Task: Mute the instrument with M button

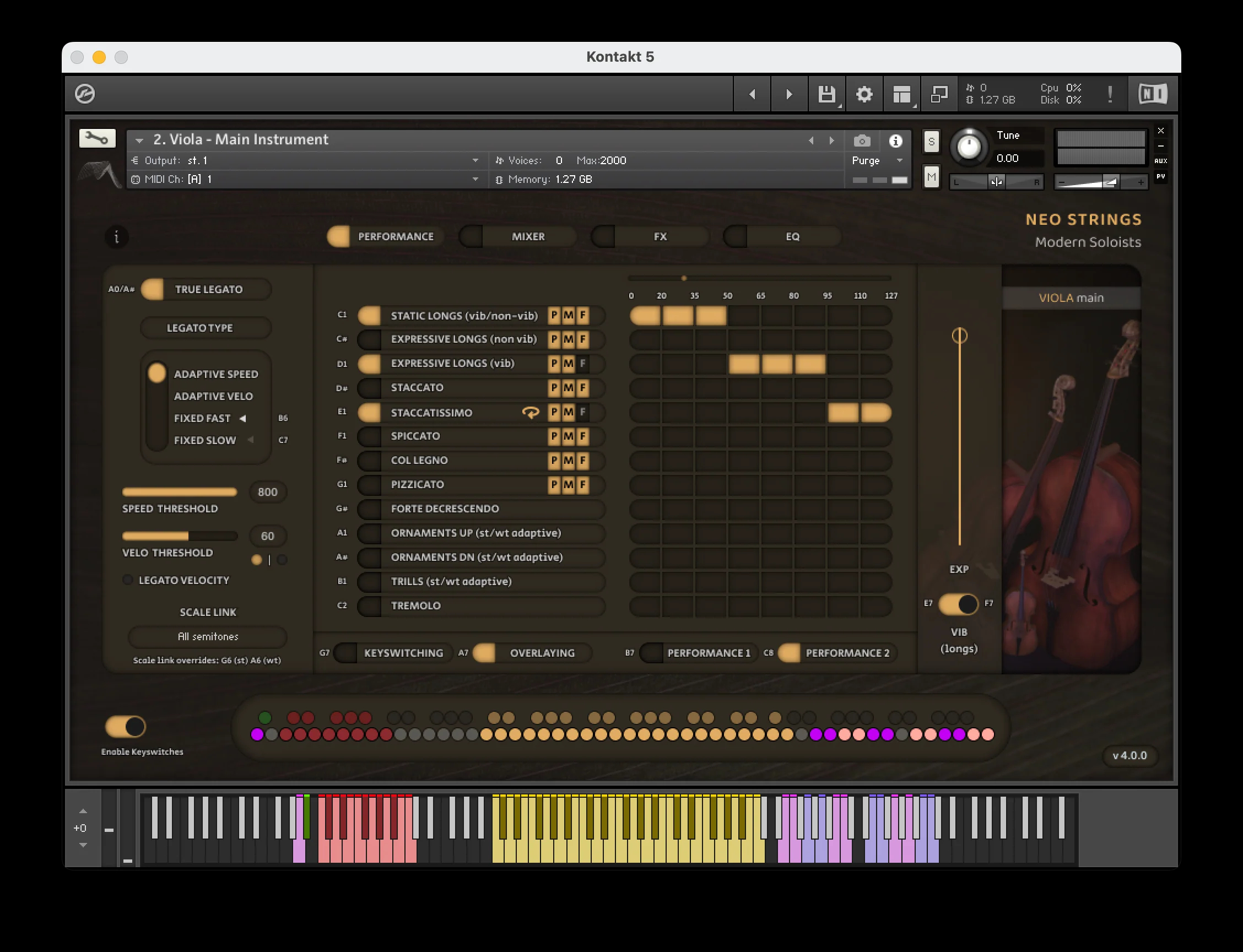Action: pyautogui.click(x=931, y=177)
